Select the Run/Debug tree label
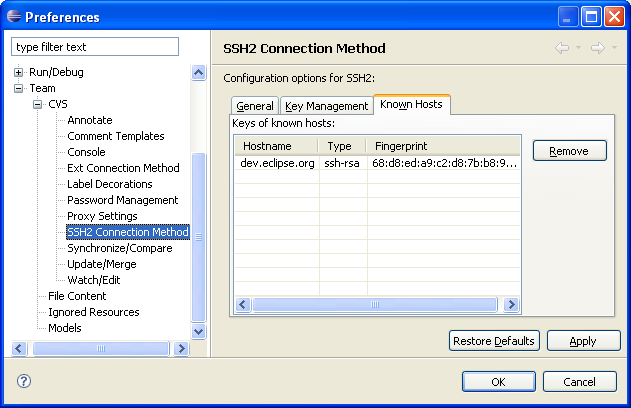Image resolution: width=631 pixels, height=408 pixels. pyautogui.click(x=56, y=72)
